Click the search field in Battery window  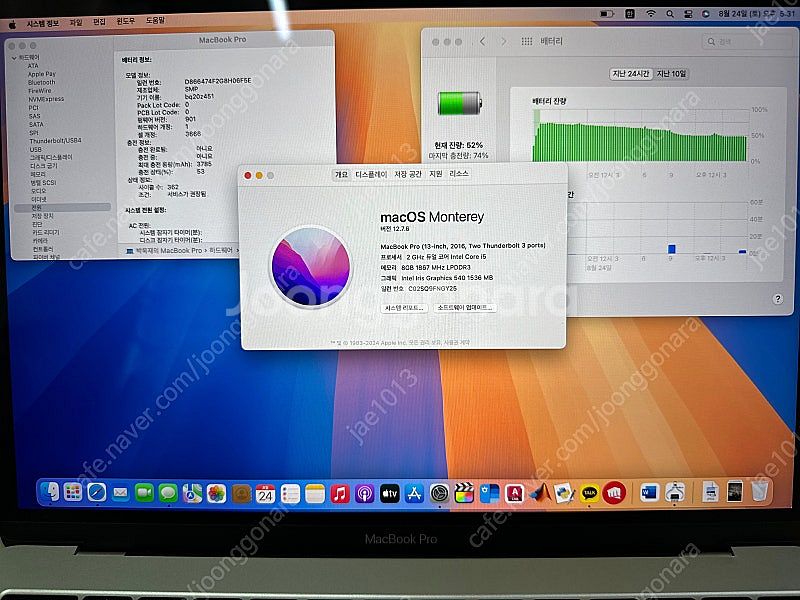point(746,42)
